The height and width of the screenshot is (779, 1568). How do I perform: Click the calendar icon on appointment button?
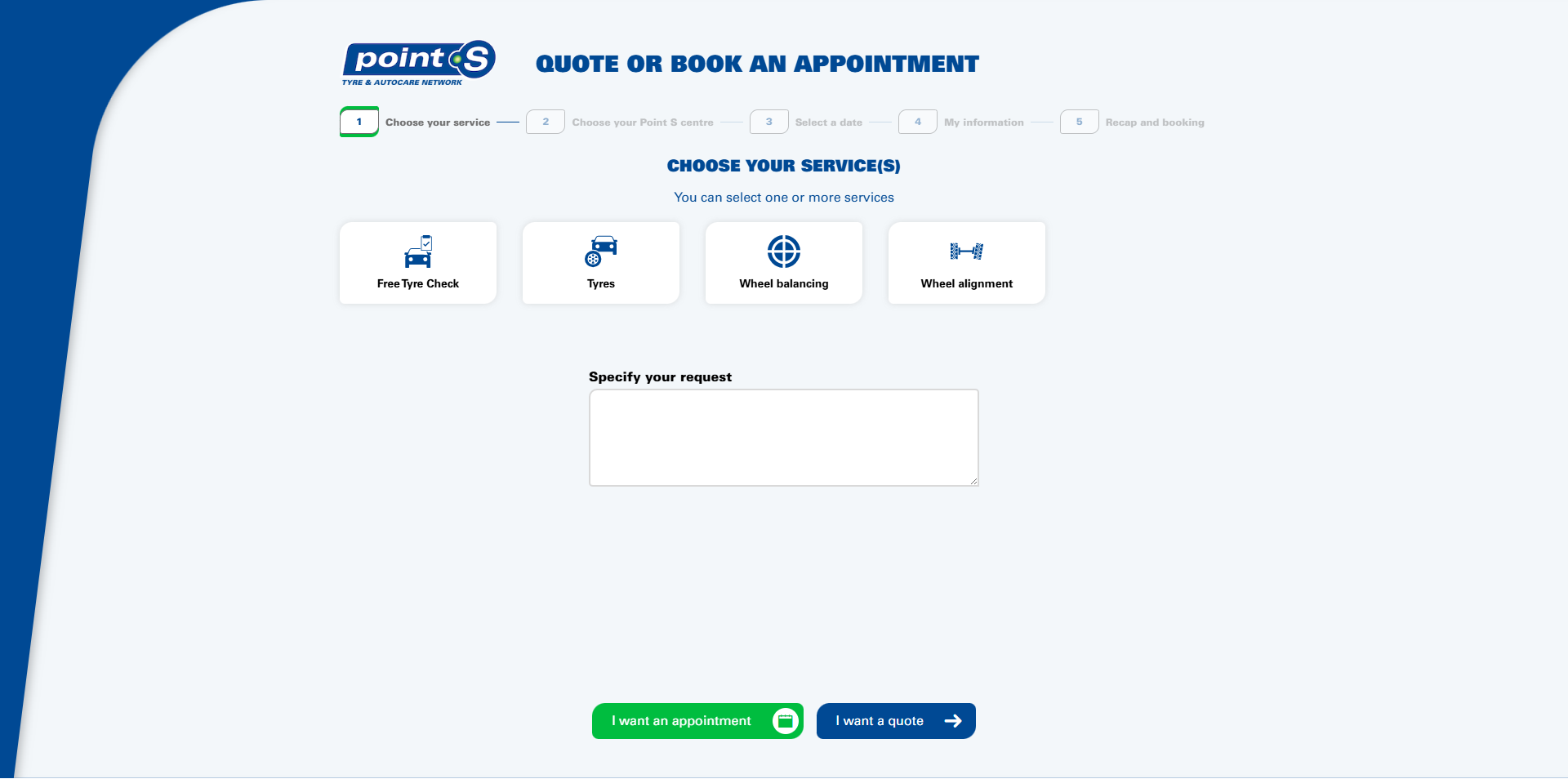point(785,721)
